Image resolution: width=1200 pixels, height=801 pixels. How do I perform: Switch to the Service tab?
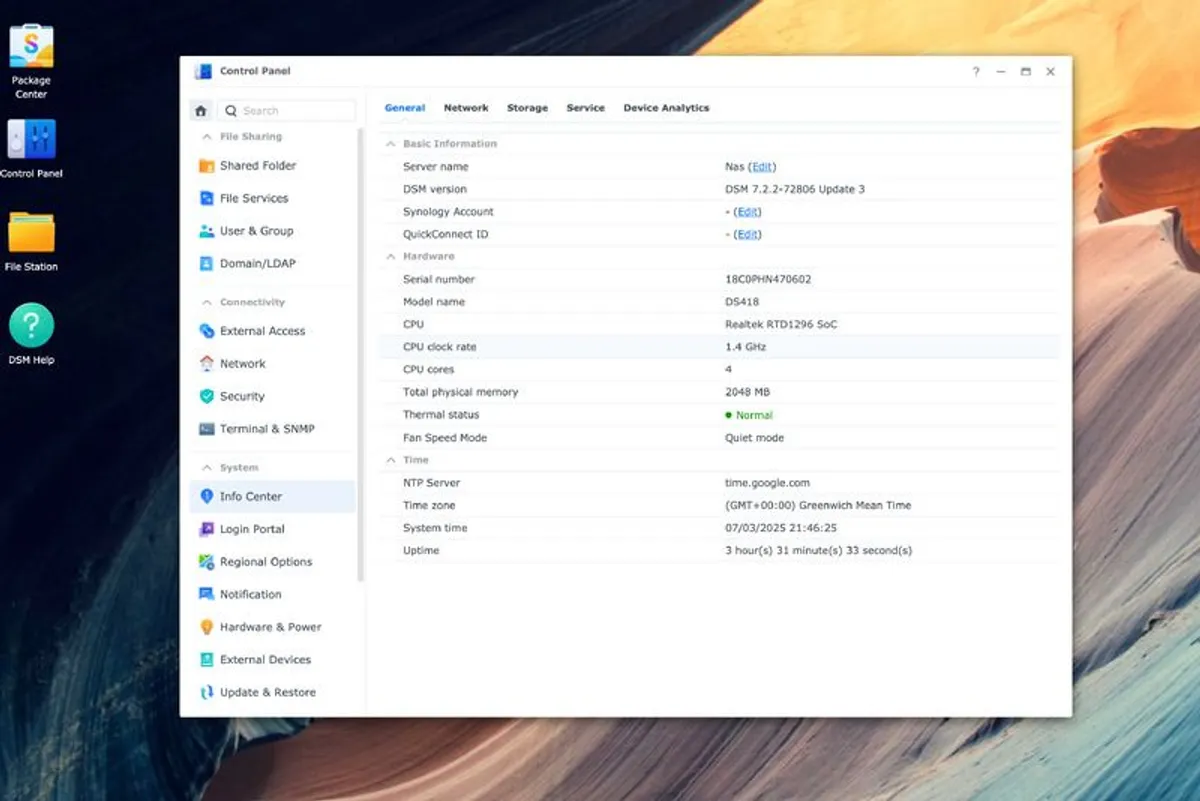coord(585,108)
